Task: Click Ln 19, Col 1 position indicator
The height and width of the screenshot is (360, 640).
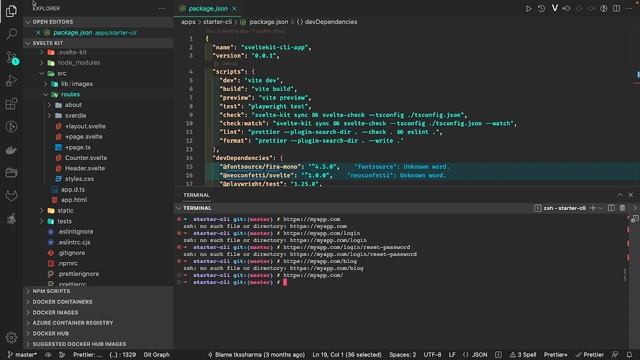Action: tap(347, 355)
